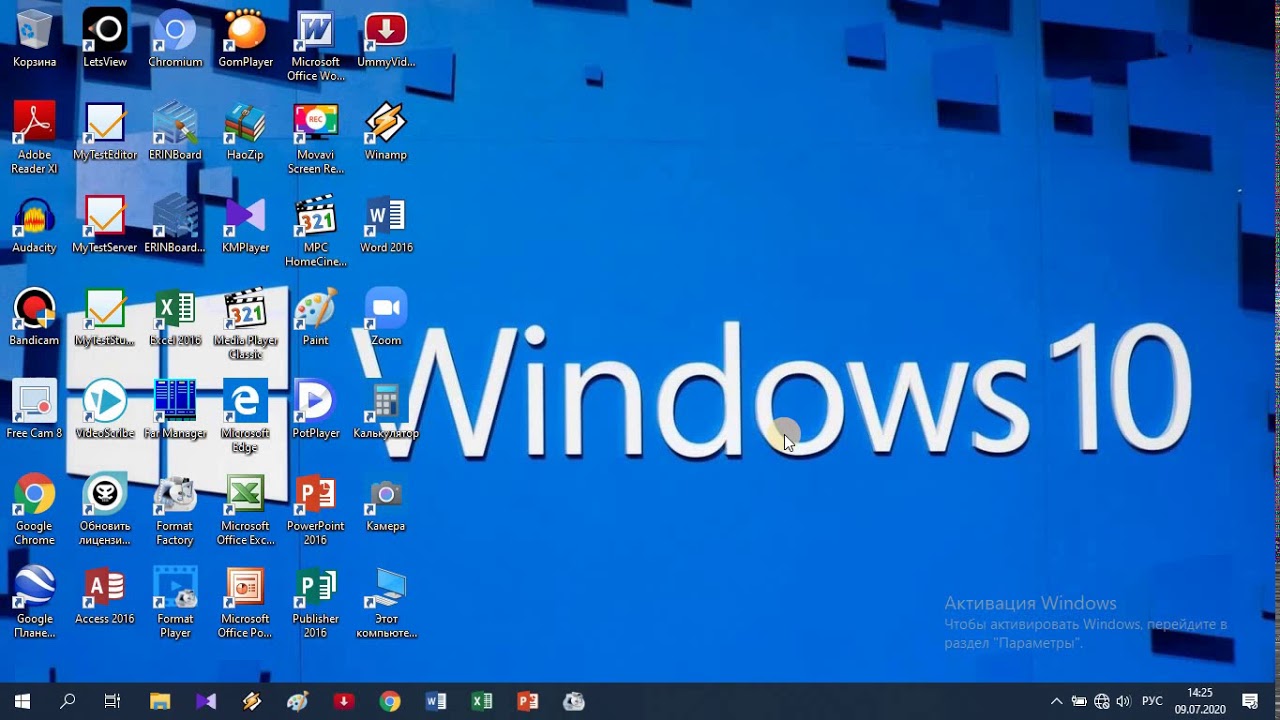Open the network globe tray icon
1280x720 pixels.
click(x=1102, y=701)
